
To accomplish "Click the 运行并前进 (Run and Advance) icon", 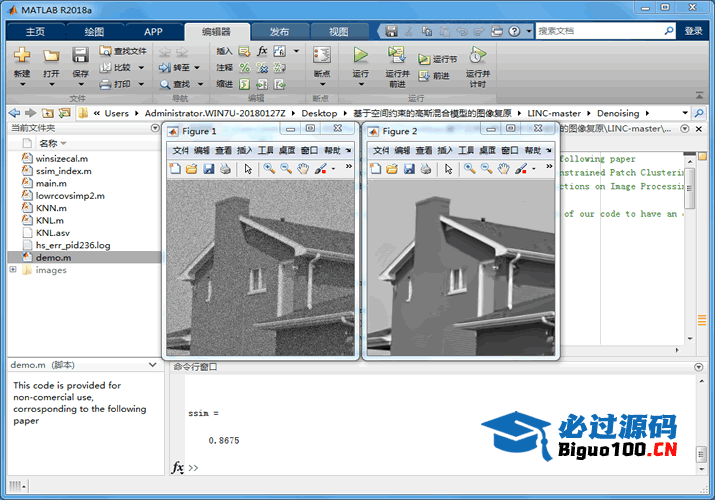I will (x=397, y=55).
